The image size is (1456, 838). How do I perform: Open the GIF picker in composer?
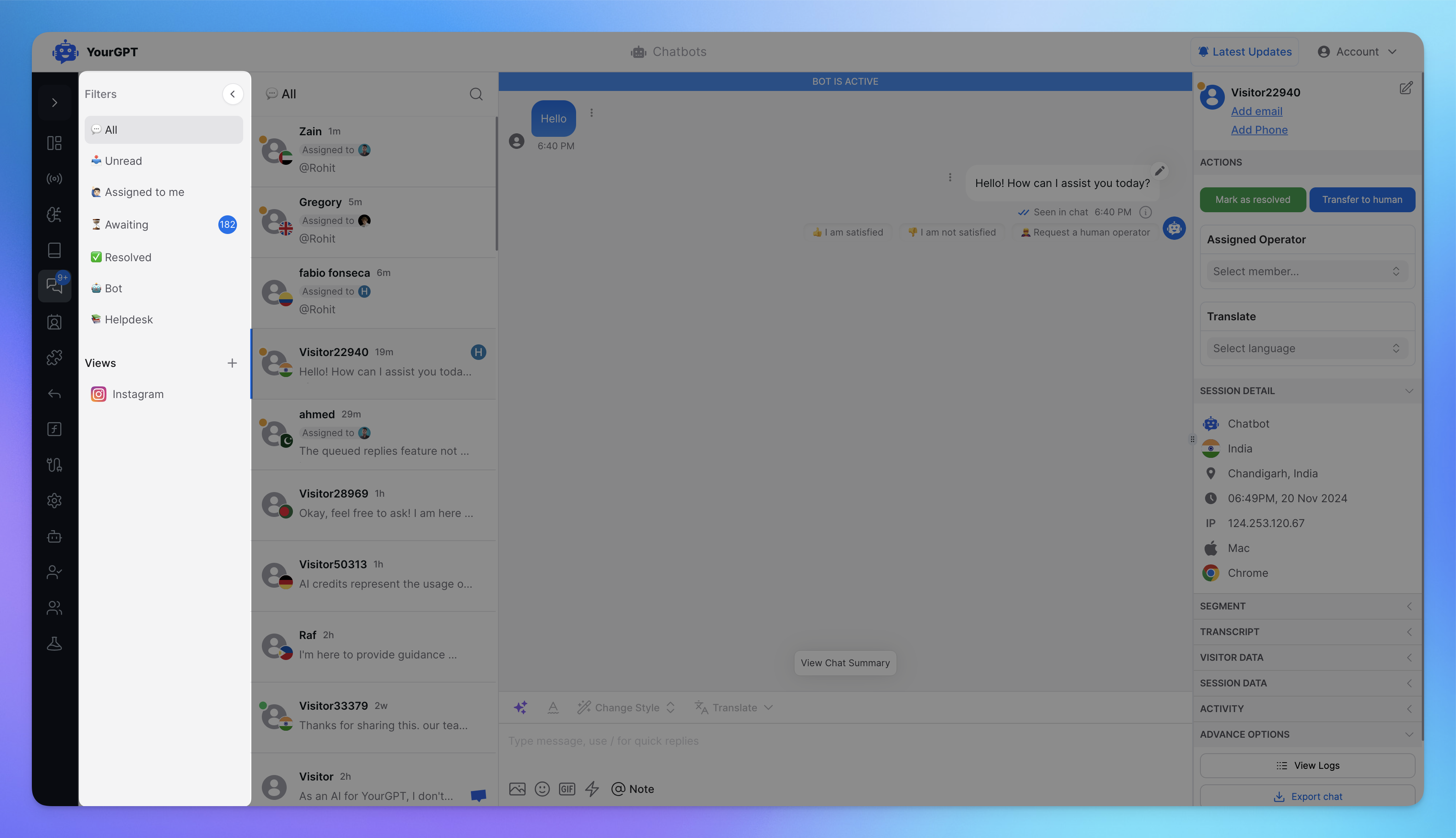coord(567,789)
